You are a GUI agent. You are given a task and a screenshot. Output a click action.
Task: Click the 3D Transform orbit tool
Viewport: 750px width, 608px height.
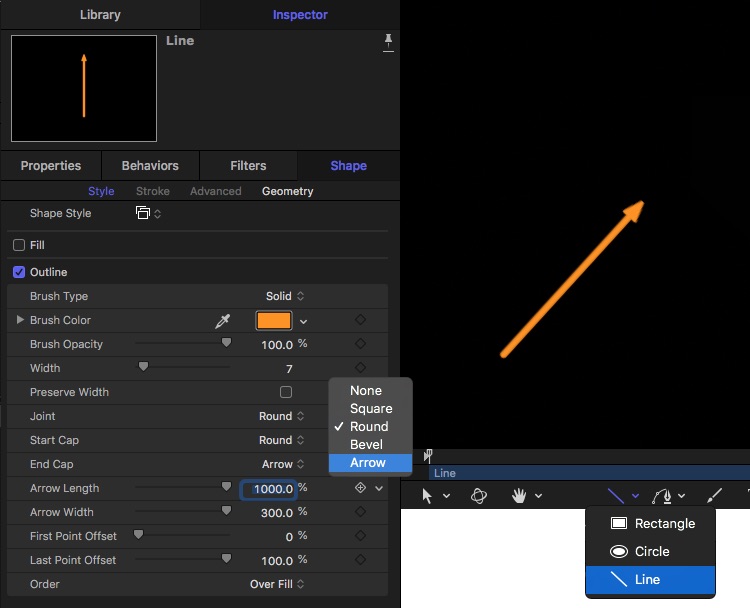pos(478,495)
